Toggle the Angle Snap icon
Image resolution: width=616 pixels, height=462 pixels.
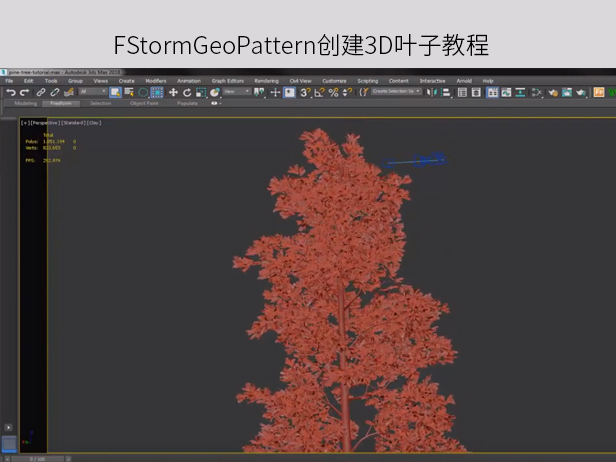[319, 92]
